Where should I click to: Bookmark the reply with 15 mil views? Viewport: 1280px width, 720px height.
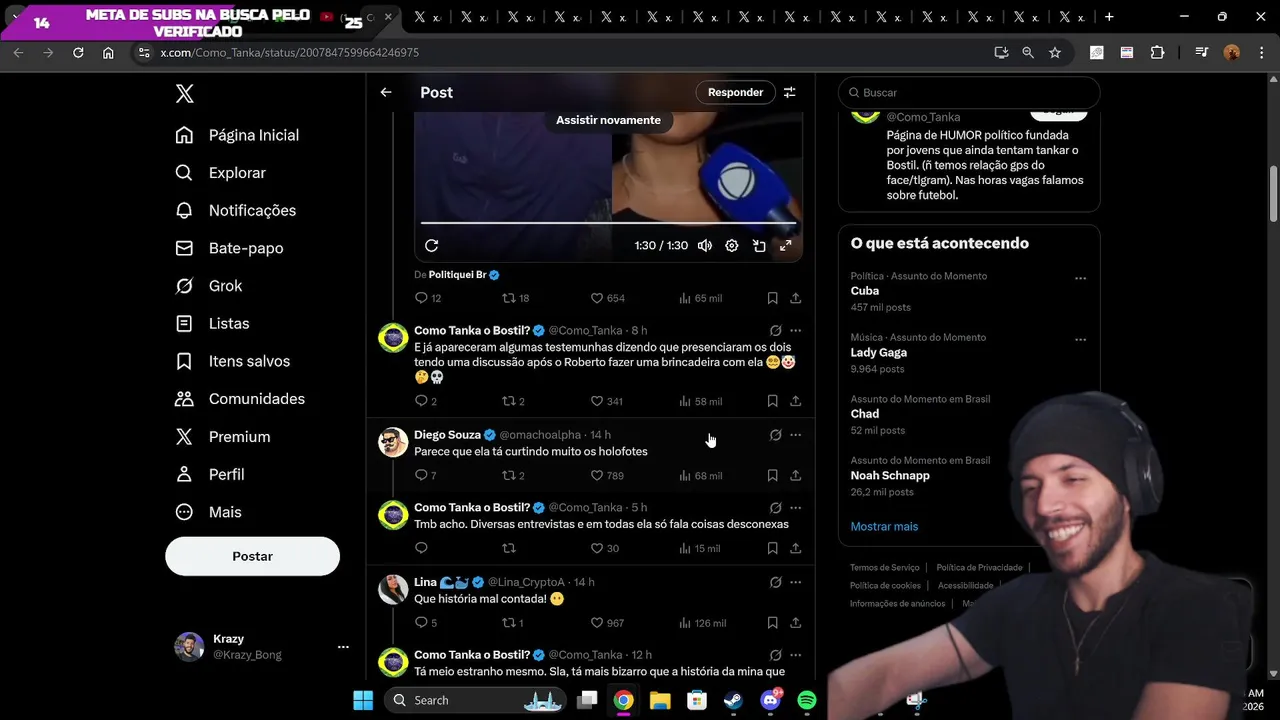(x=772, y=548)
